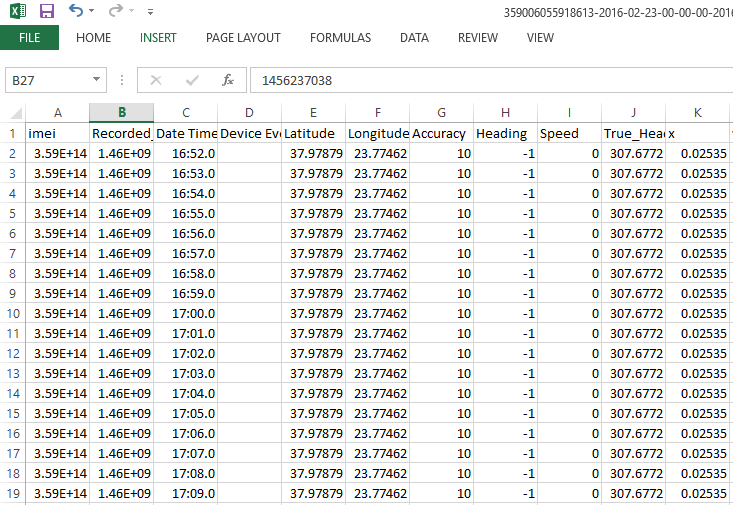This screenshot has height=505, width=733.
Task: Click the 'imei' header cell
Action: pos(57,133)
